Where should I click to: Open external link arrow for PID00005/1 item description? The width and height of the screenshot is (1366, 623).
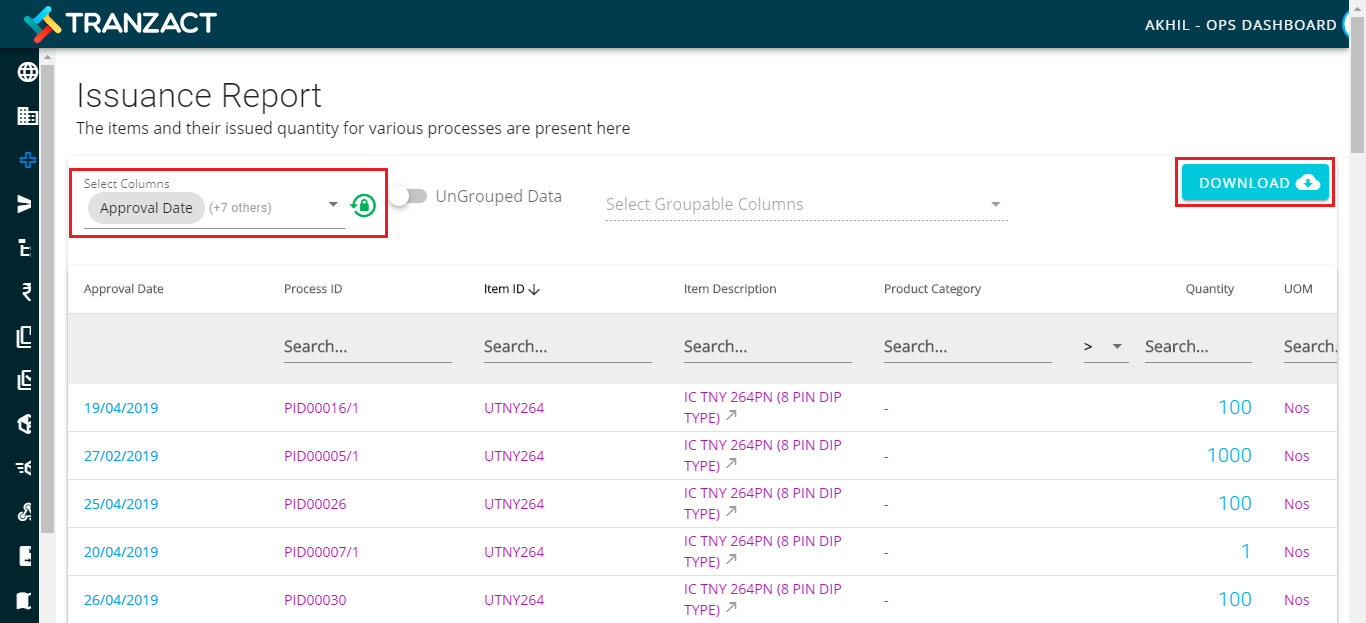(x=732, y=464)
